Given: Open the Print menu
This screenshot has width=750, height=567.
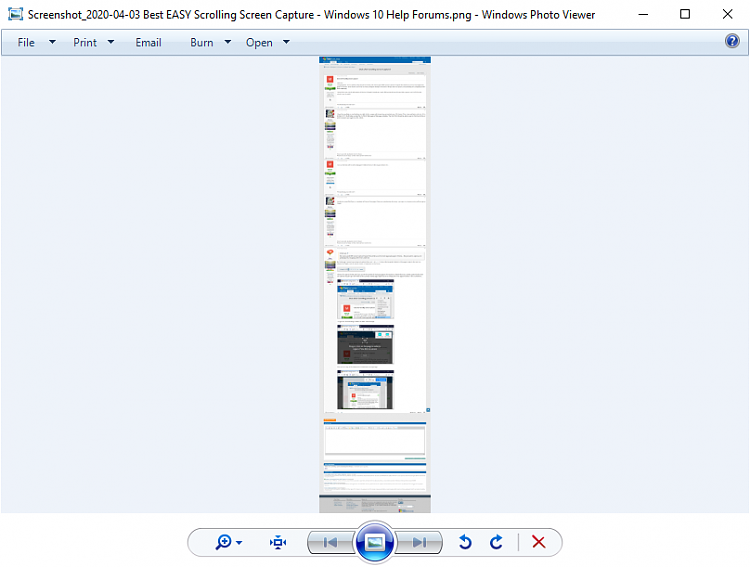Looking at the screenshot, I should (x=85, y=43).
